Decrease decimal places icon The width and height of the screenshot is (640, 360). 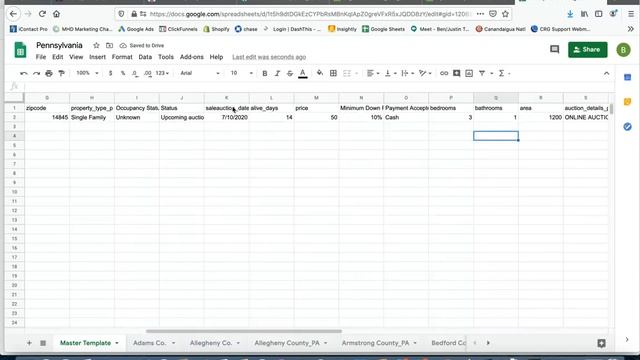[135, 73]
